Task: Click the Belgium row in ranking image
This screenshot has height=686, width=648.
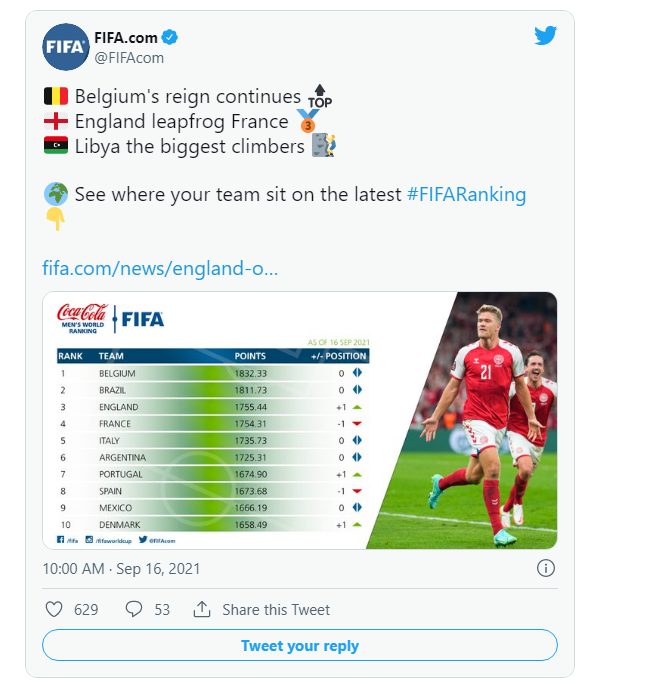Action: (x=210, y=373)
